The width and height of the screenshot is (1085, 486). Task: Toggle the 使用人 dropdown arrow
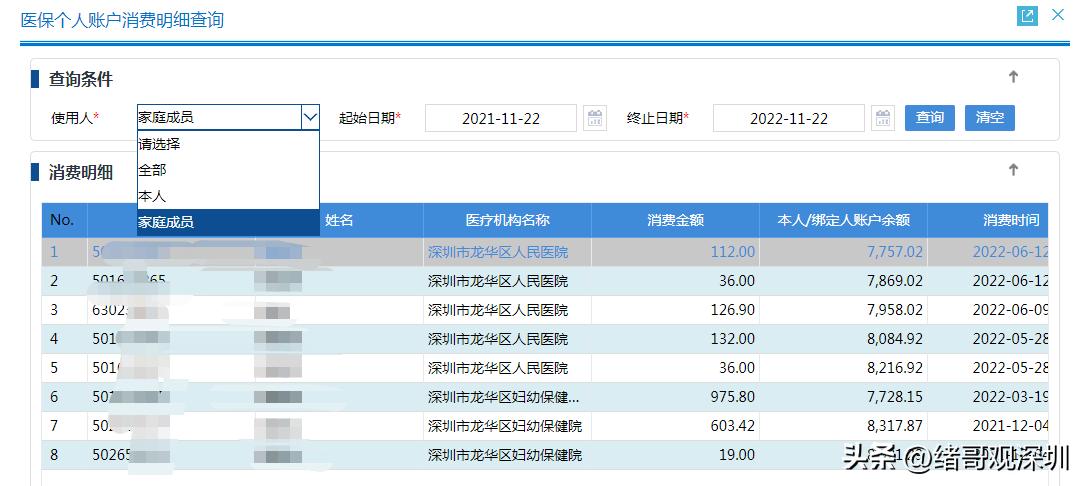coord(310,118)
